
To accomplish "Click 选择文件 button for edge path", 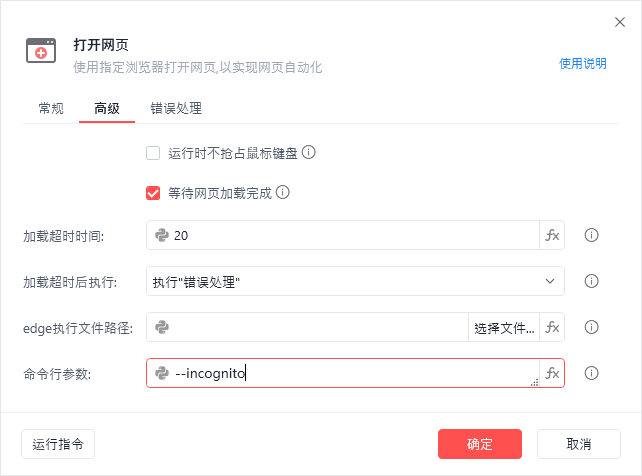I will click(x=504, y=327).
